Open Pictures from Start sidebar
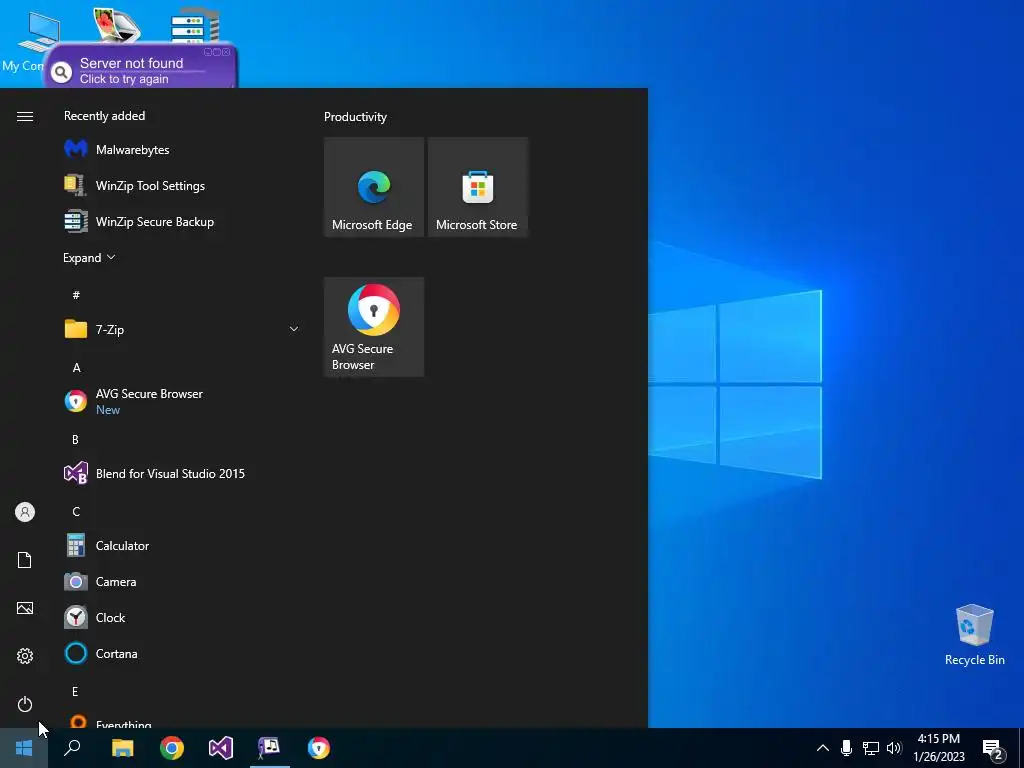The height and width of the screenshot is (768, 1024). [x=25, y=608]
